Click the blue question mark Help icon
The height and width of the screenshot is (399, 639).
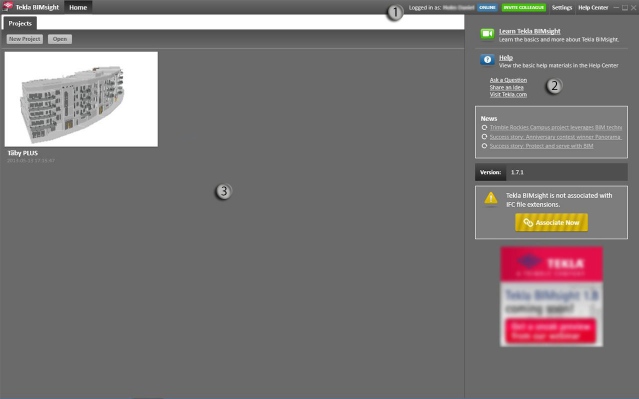pos(487,60)
